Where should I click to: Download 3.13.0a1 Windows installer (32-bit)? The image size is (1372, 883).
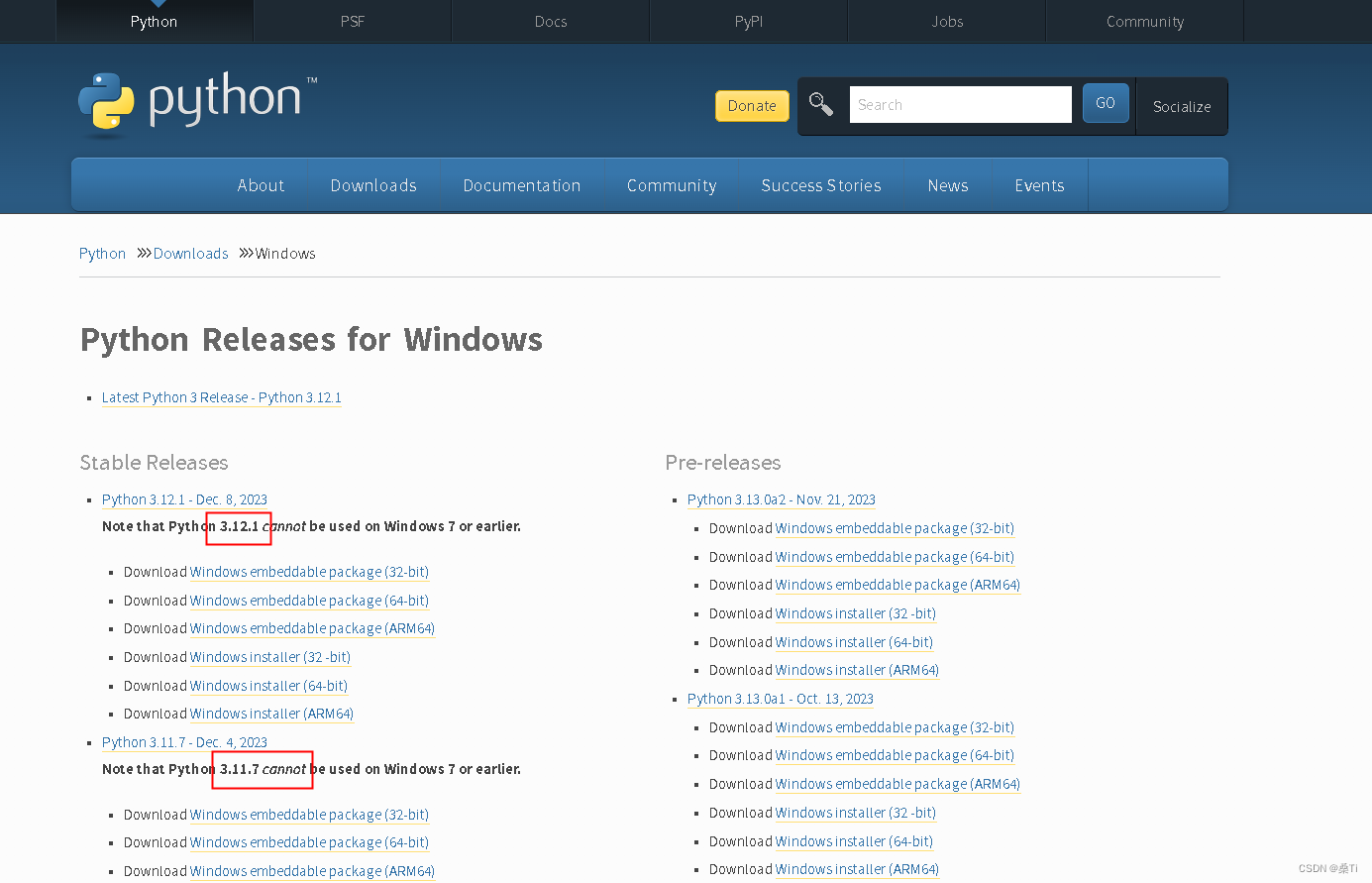pos(856,813)
